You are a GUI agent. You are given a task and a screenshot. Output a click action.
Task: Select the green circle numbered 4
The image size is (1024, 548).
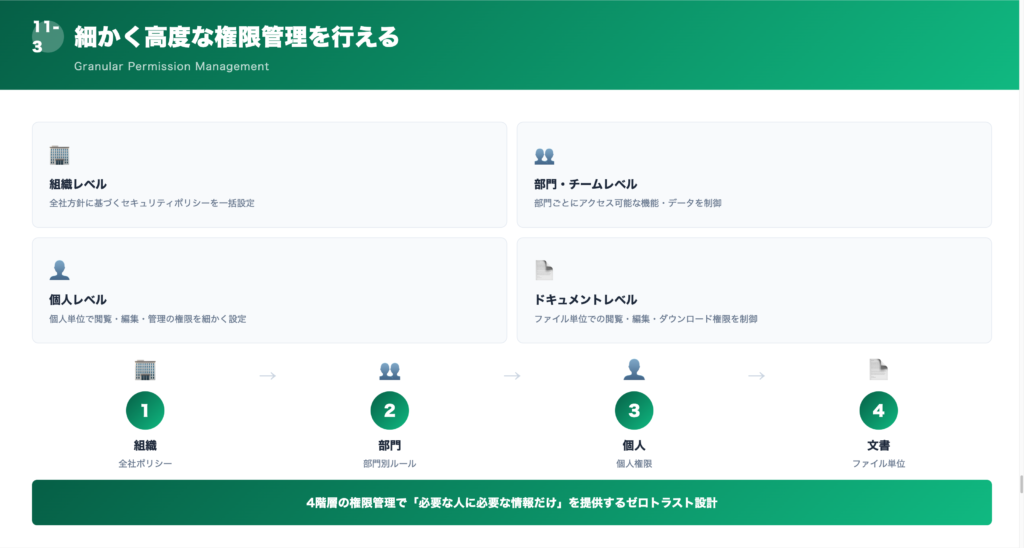point(878,411)
